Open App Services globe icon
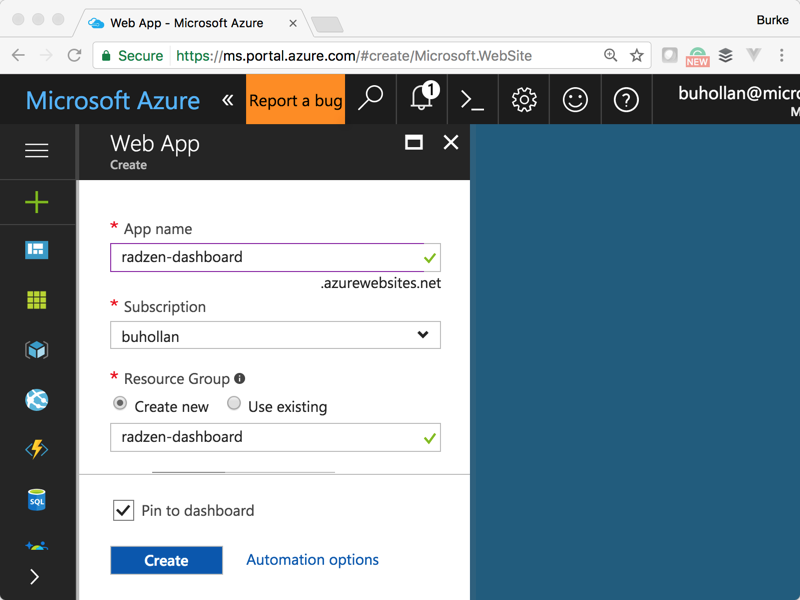Screen dimensions: 800x600 point(37,399)
